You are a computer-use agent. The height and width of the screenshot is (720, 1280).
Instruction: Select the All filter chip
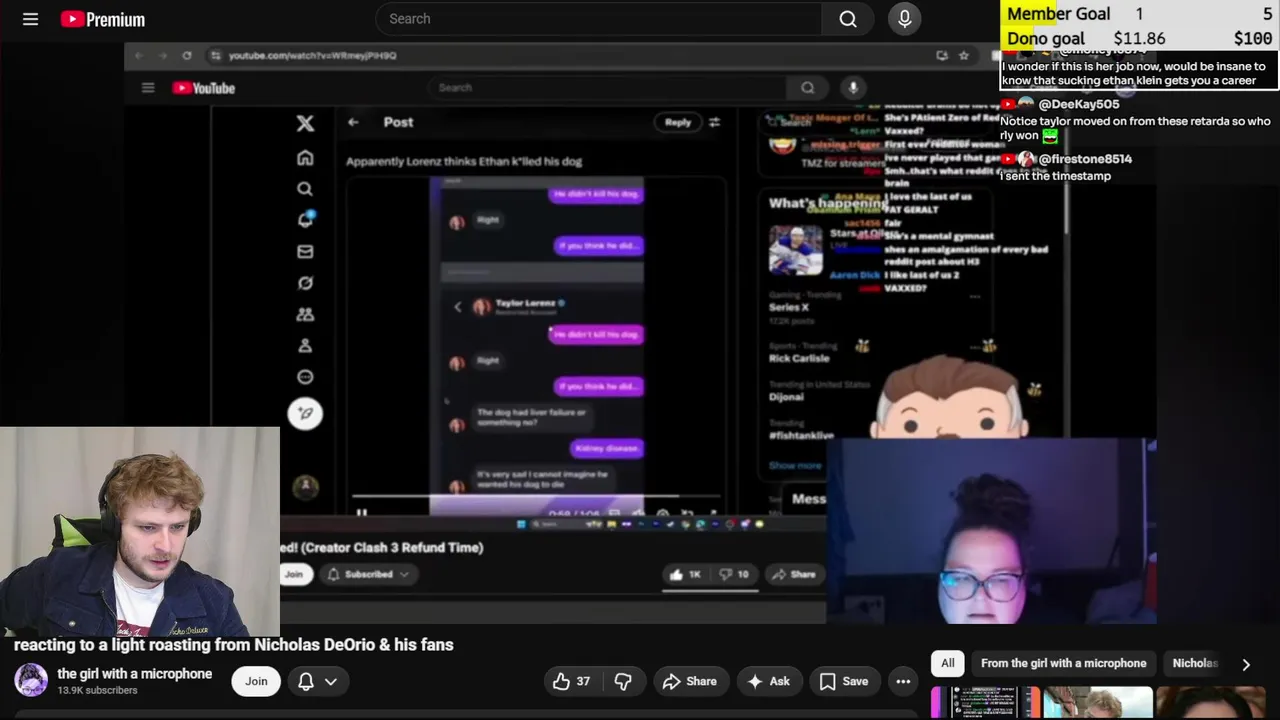[947, 663]
